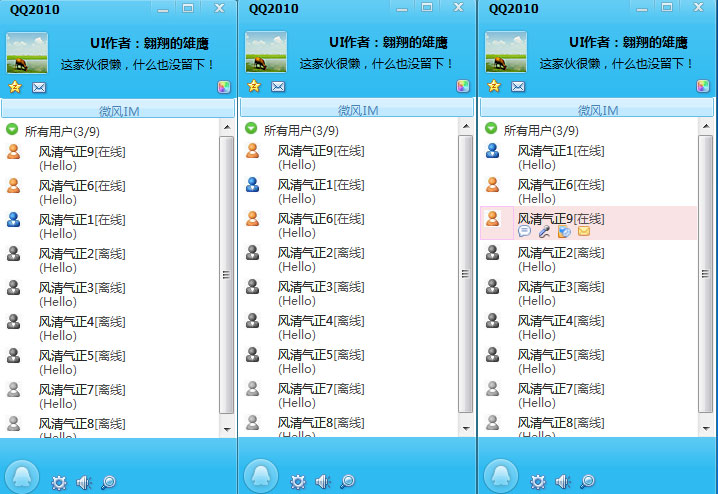Click the profile avatar in left QQ2010 window
This screenshot has width=718, height=494.
[27, 53]
